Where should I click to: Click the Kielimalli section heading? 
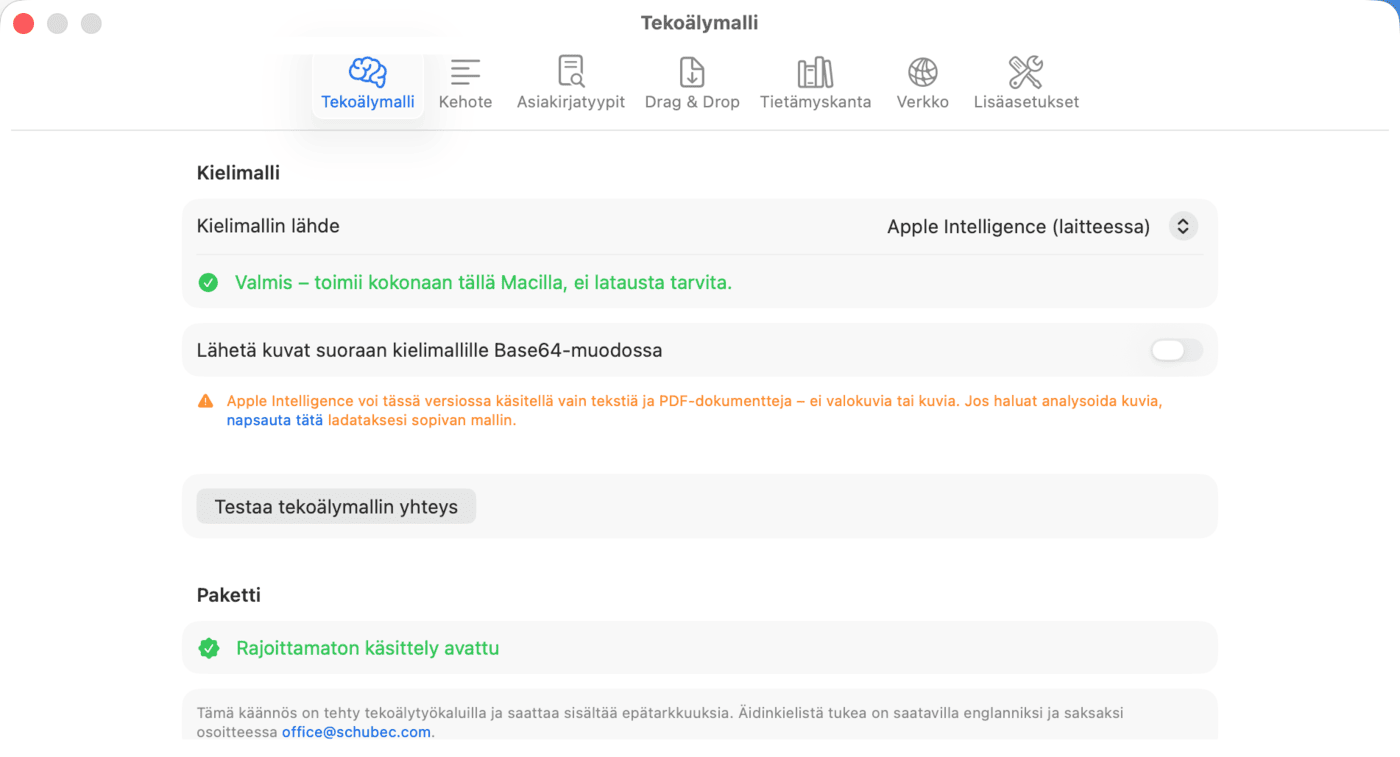[238, 173]
